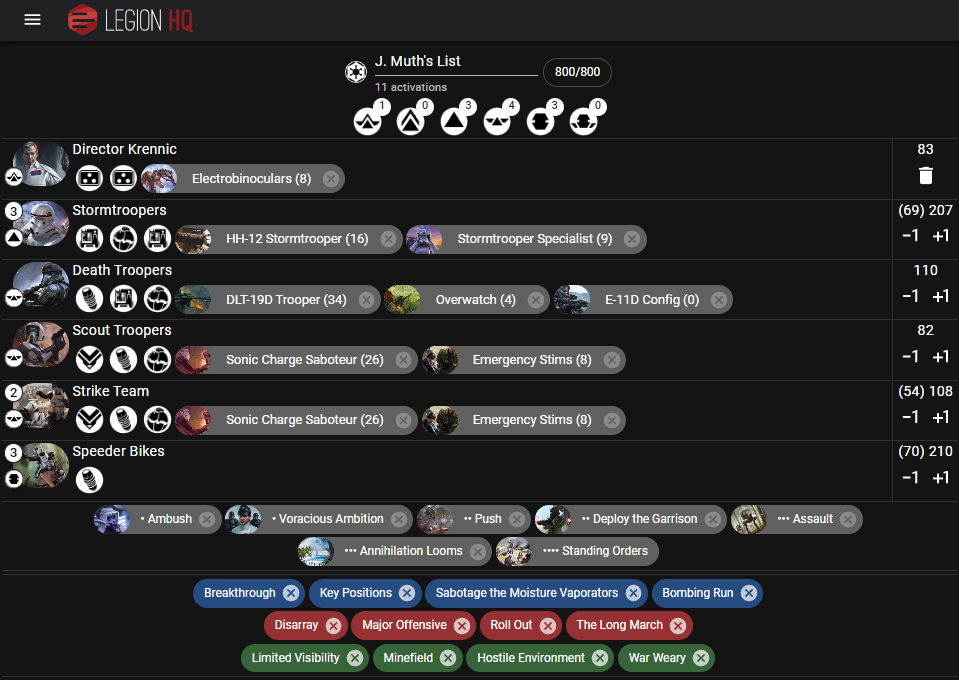The height and width of the screenshot is (680, 959).
Task: Delete Director Krennic with trash icon
Action: [925, 176]
